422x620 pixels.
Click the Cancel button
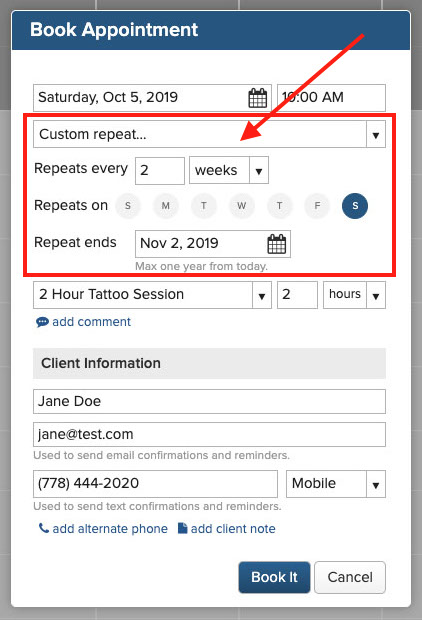[x=350, y=577]
